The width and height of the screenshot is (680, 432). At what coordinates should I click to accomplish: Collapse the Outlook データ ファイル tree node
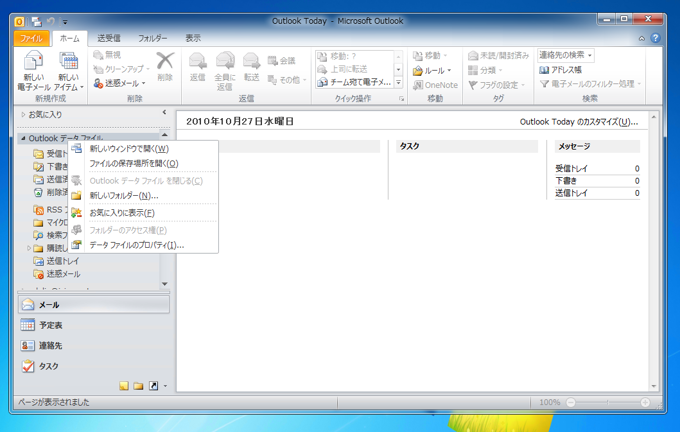(23, 138)
